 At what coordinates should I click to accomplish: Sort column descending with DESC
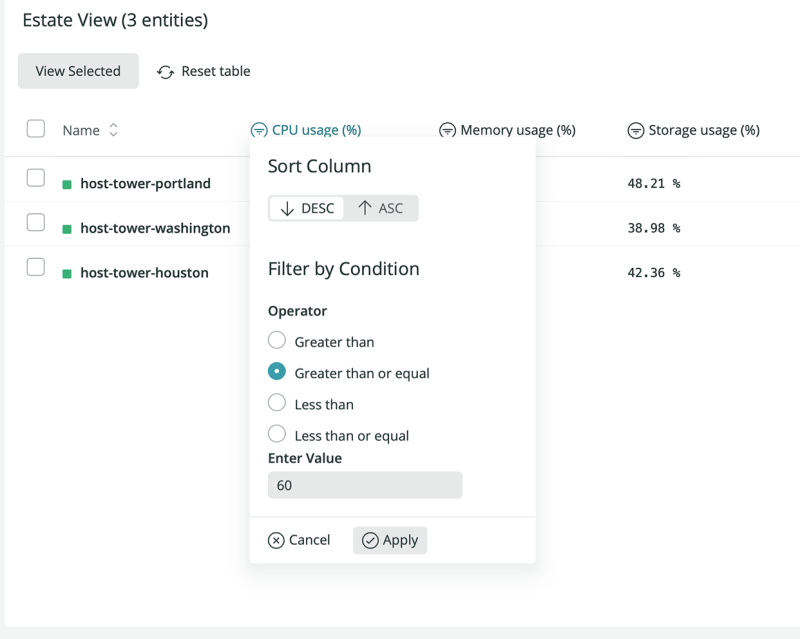[307, 208]
